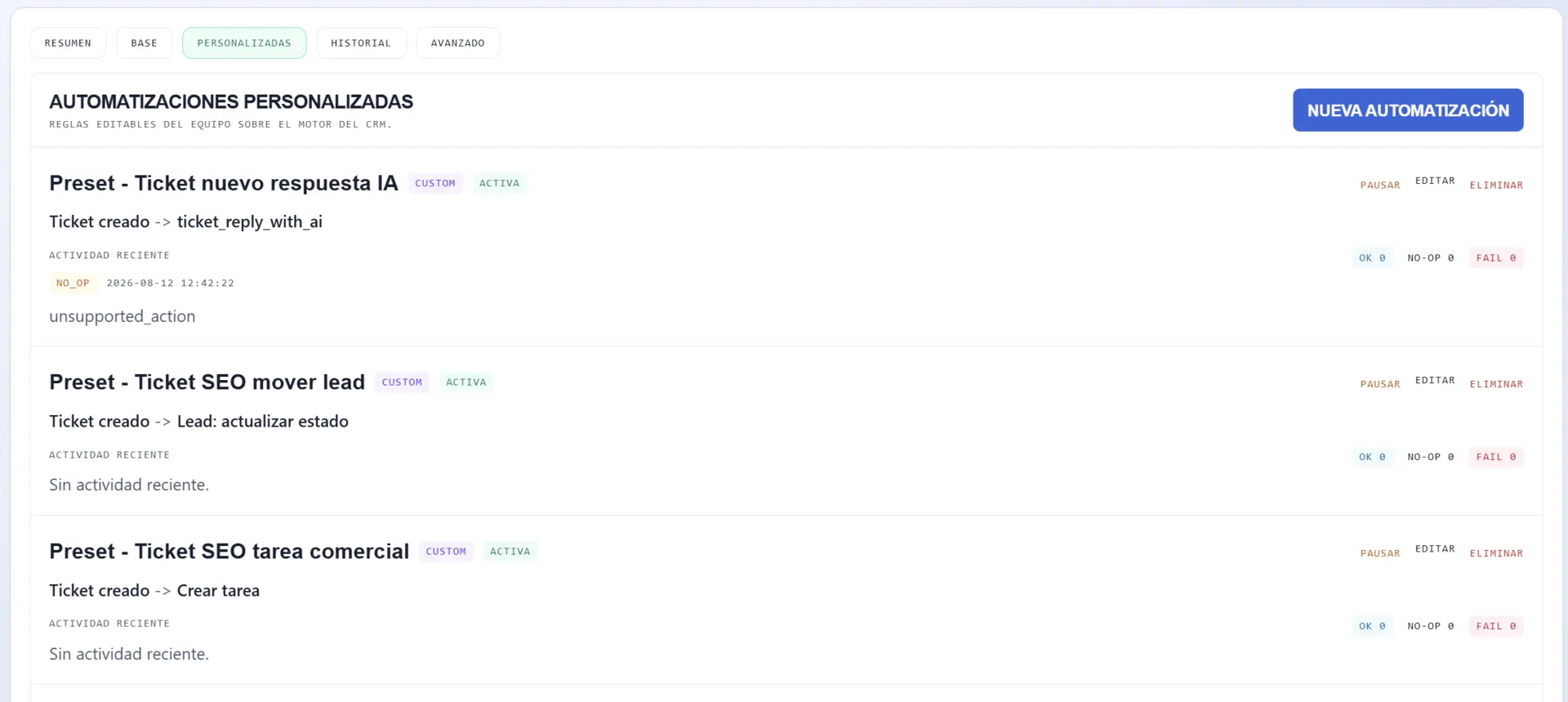The image size is (1568, 702).
Task: Go to the Avanzado tab
Action: click(x=457, y=43)
